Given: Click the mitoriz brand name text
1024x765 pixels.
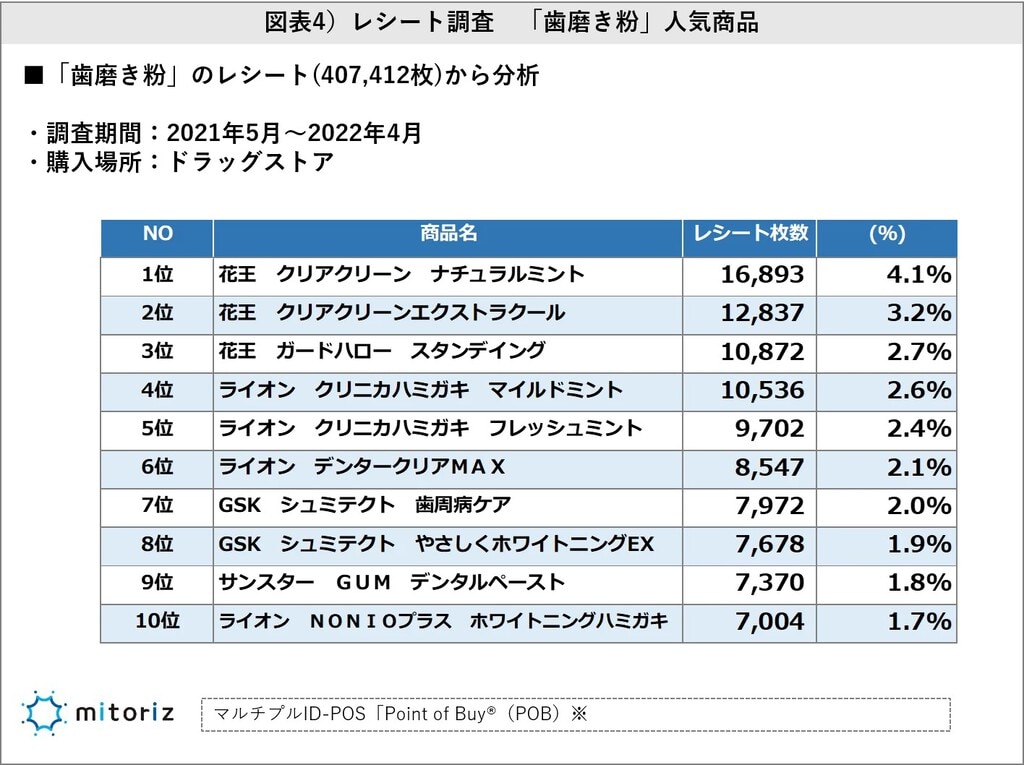Looking at the screenshot, I should tap(125, 711).
